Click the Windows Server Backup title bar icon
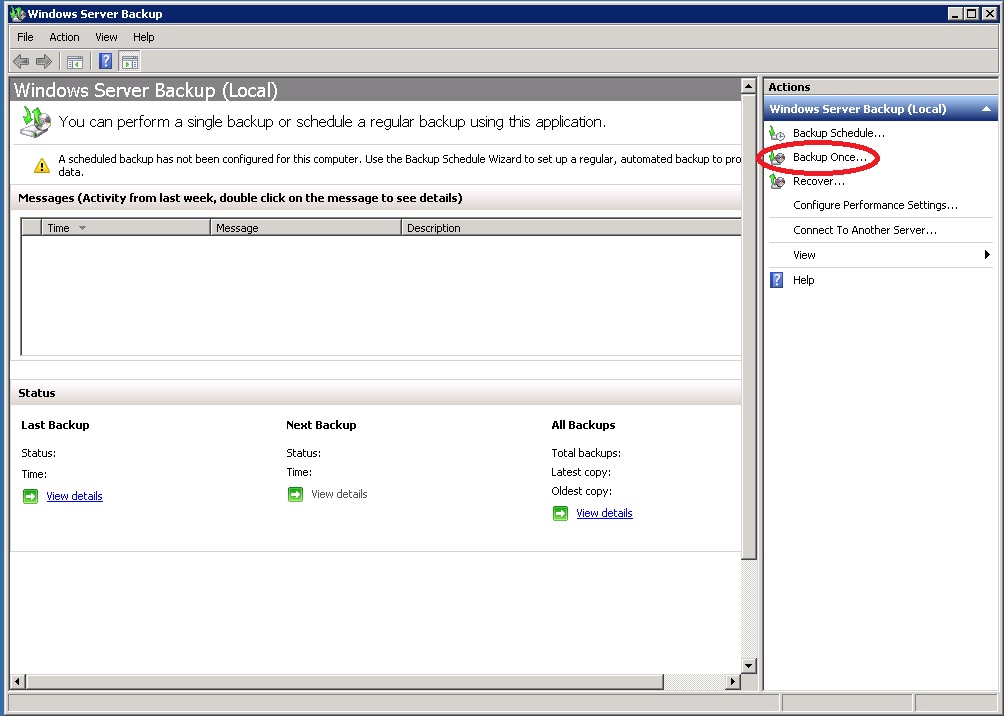Screen dimensions: 1004x716 tap(17, 13)
